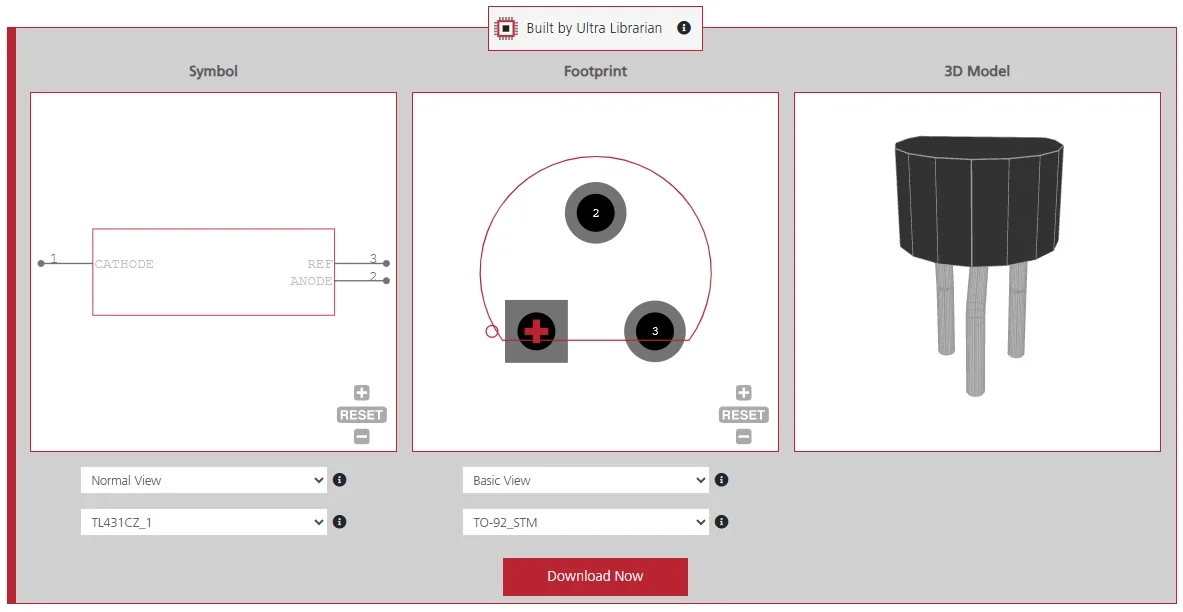The width and height of the screenshot is (1183, 612).
Task: Click the Symbol heading
Action: point(213,71)
